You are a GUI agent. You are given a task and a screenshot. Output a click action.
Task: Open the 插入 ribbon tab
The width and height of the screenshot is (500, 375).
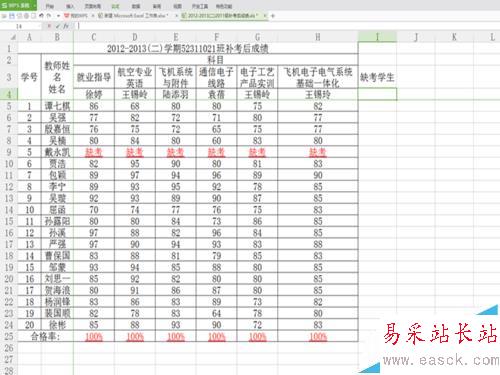point(70,6)
